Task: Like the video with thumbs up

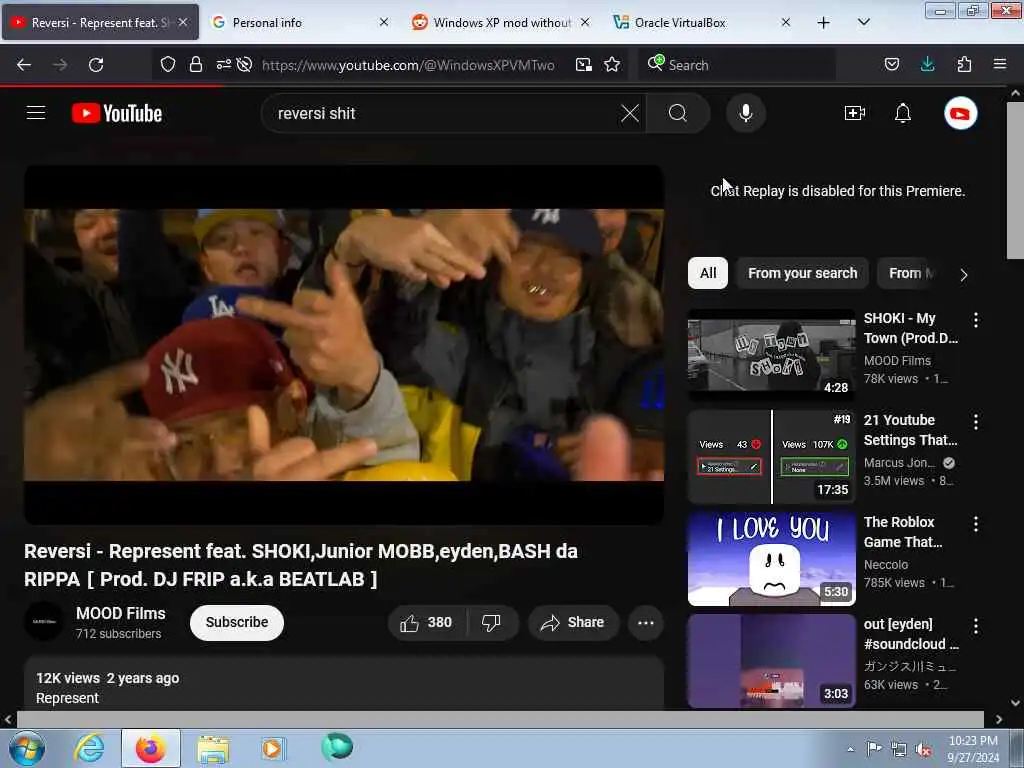Action: [427, 622]
